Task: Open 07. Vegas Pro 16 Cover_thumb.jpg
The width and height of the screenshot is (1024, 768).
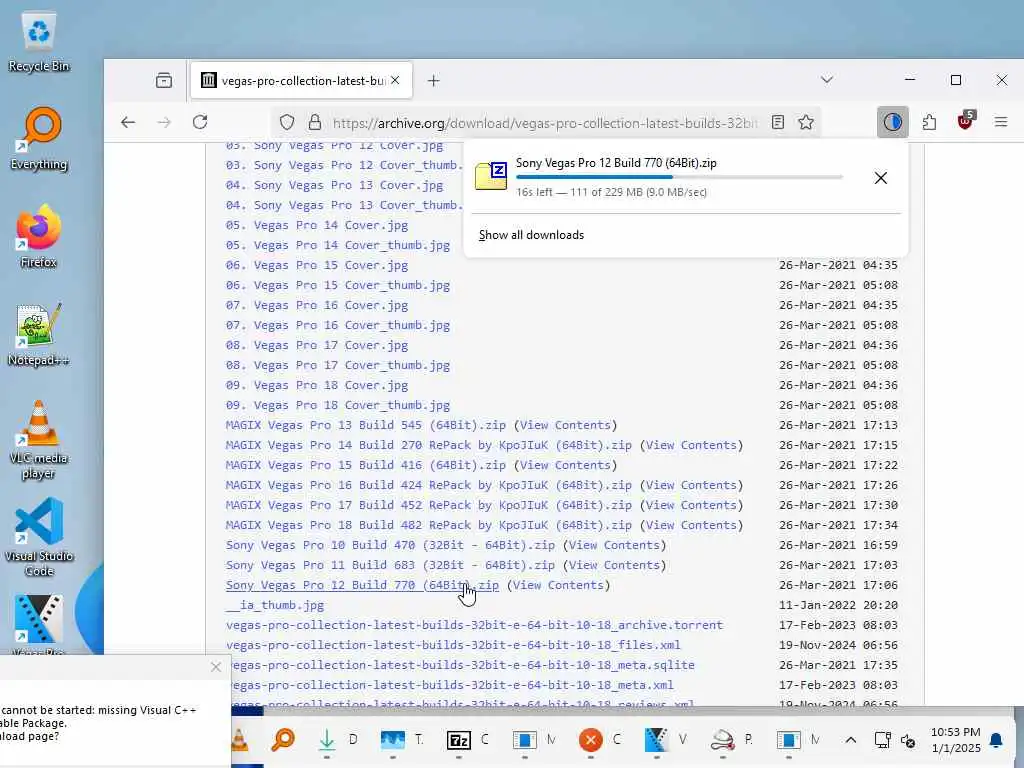Action: (338, 325)
